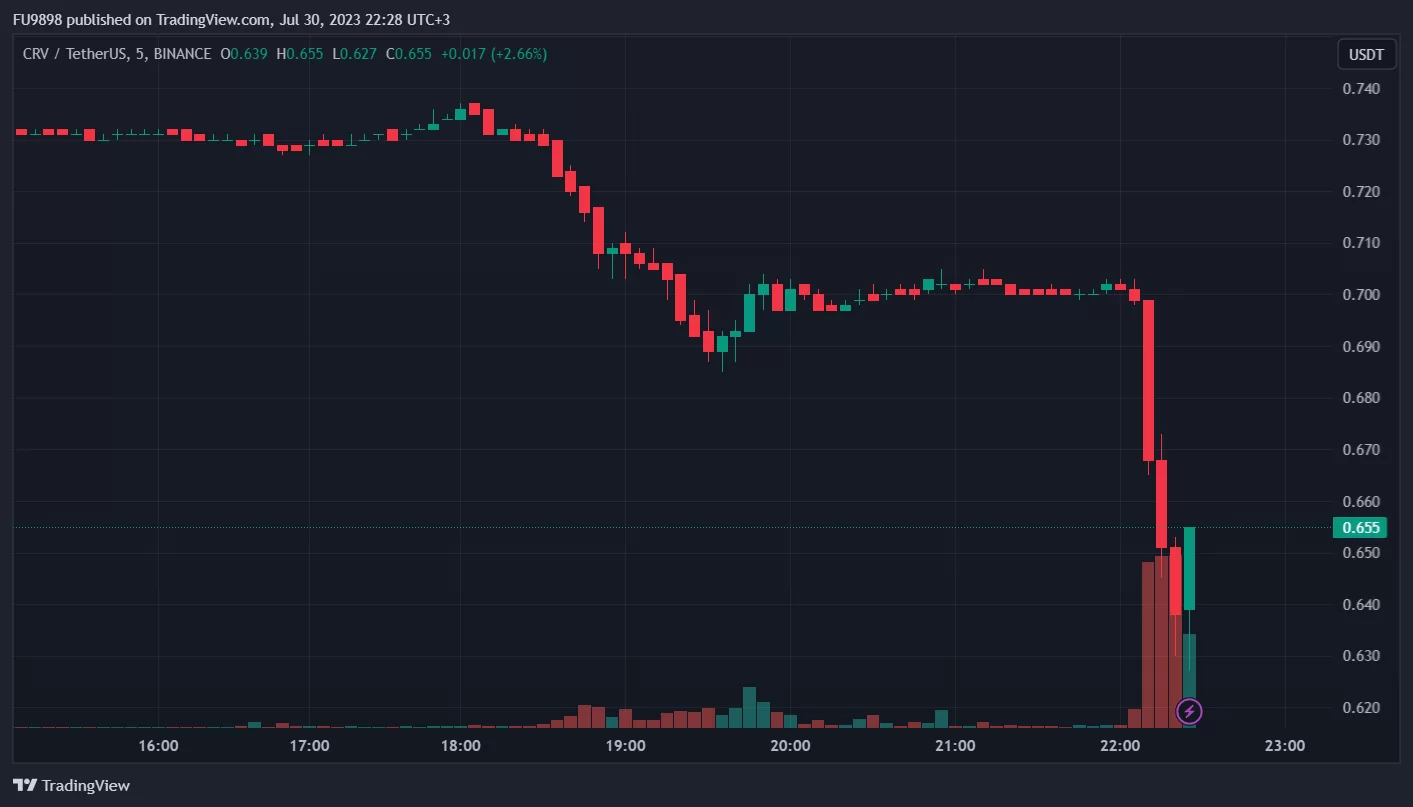Click the open value O0.639 in legend
The height and width of the screenshot is (807, 1413).
[243, 54]
